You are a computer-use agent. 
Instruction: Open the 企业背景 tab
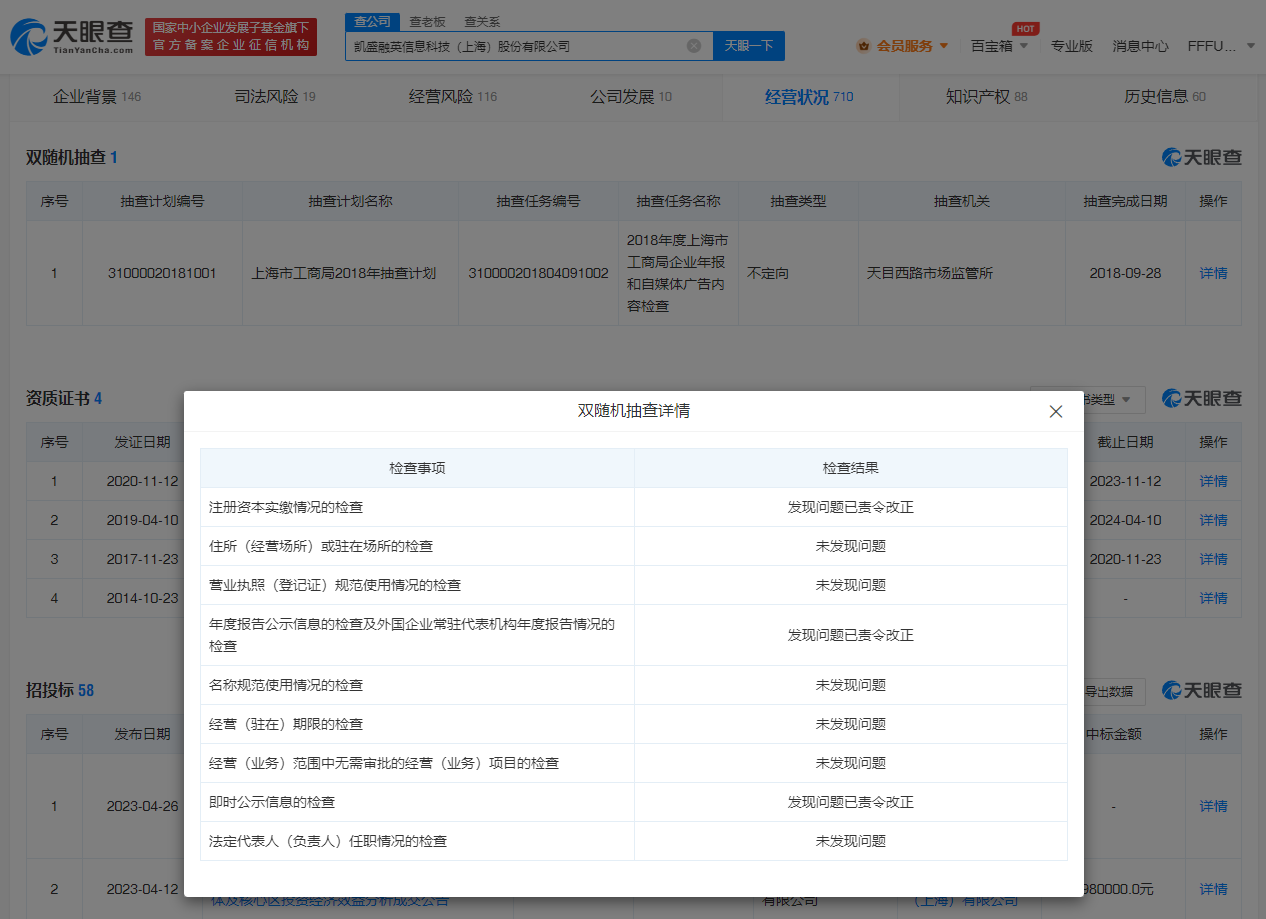[x=97, y=97]
